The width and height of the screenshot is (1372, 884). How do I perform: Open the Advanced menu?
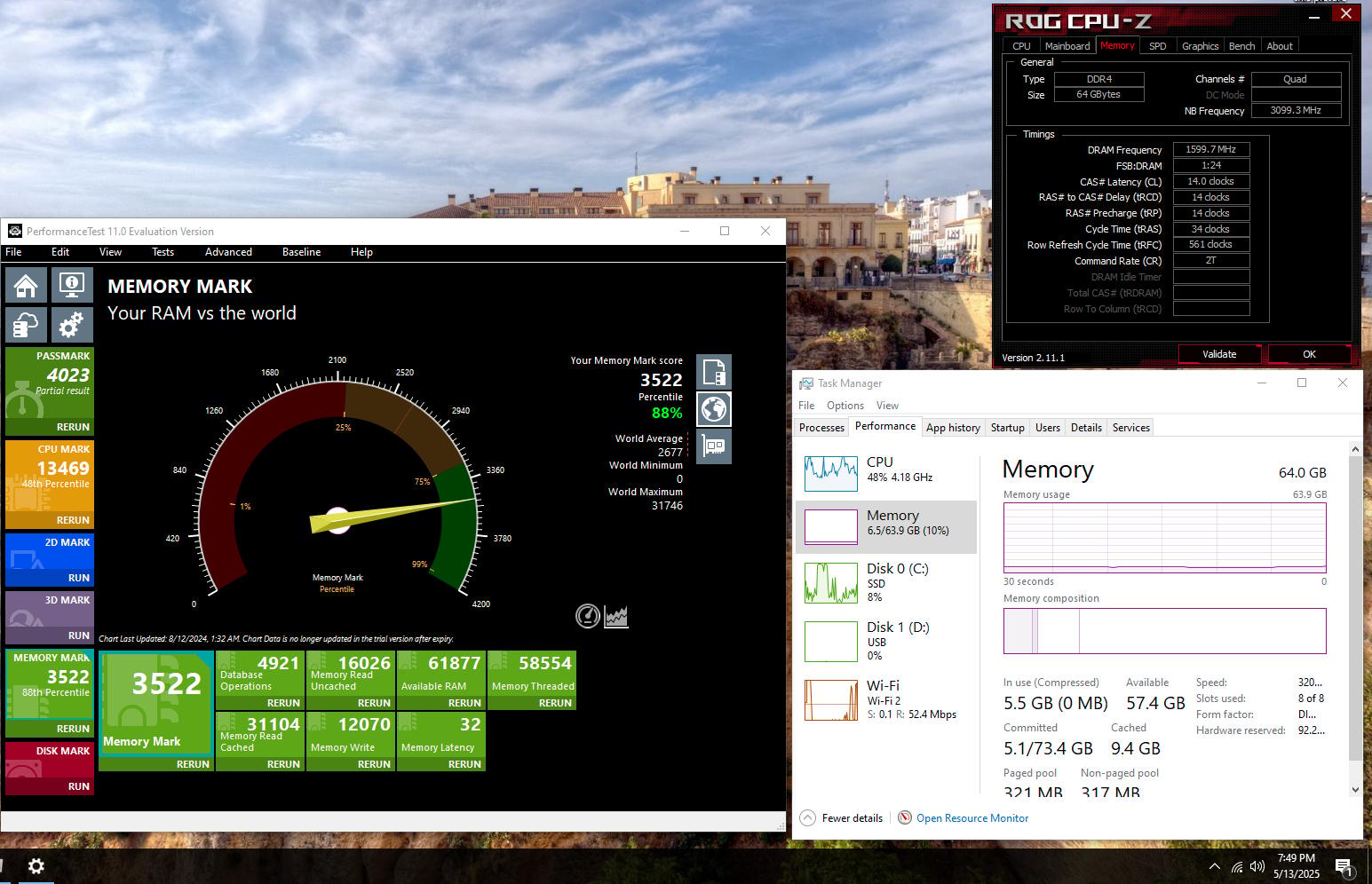click(228, 252)
